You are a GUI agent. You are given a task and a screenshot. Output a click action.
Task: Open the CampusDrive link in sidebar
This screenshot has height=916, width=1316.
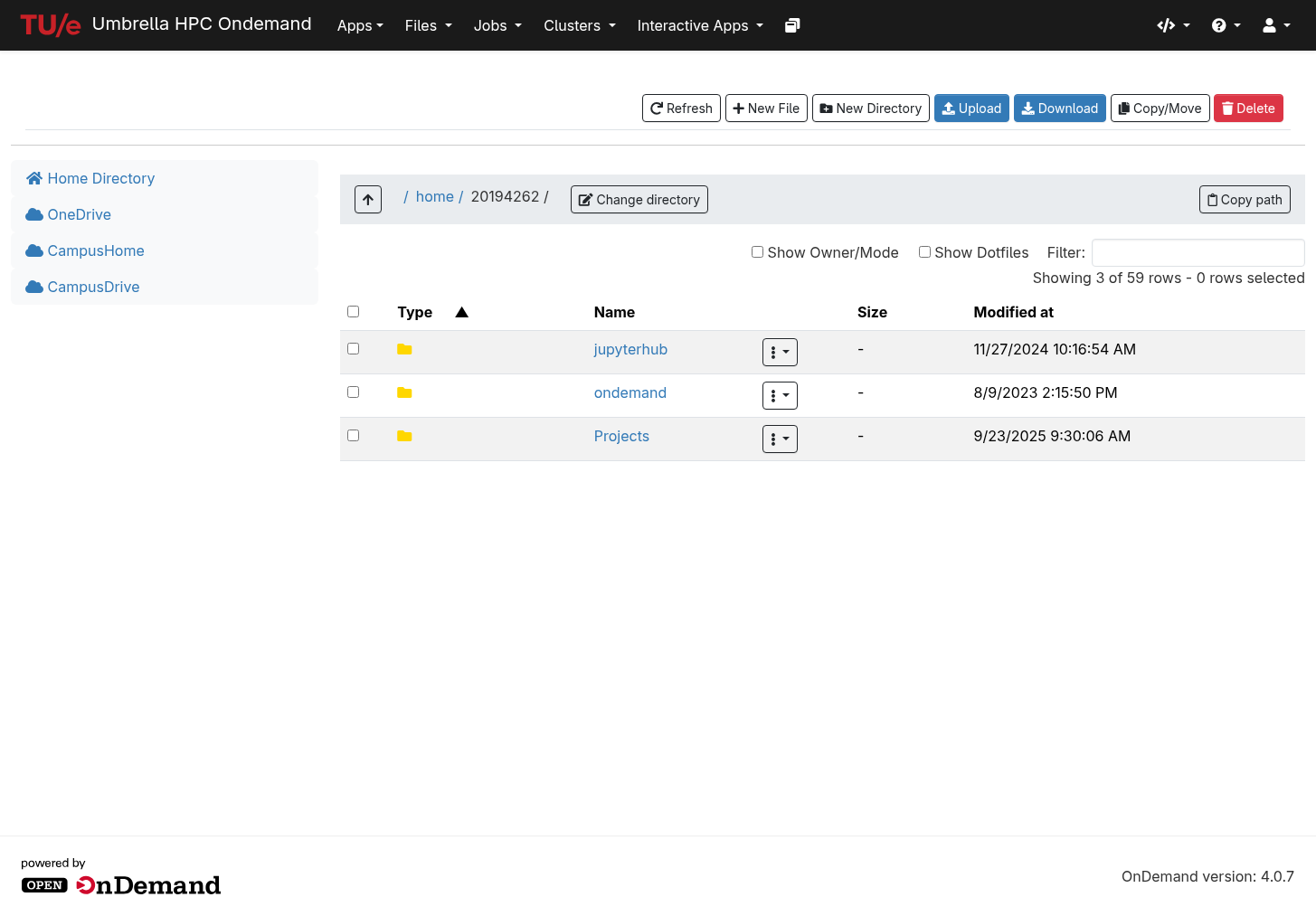93,287
